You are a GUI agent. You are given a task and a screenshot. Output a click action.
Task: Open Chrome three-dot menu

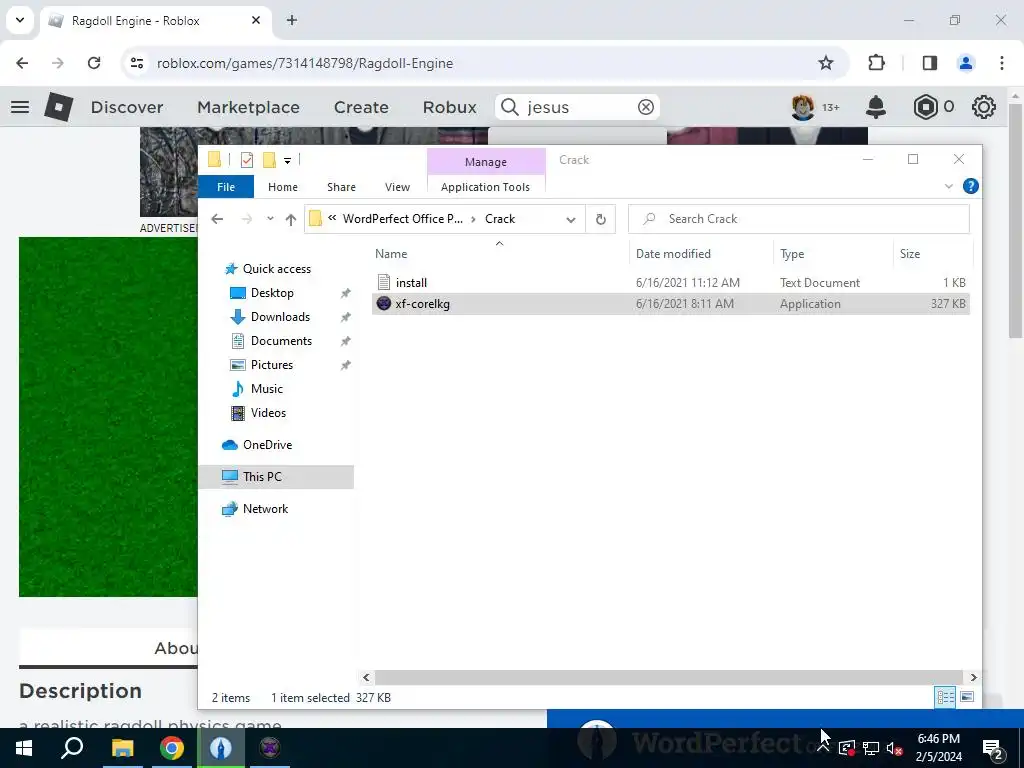tap(1002, 63)
